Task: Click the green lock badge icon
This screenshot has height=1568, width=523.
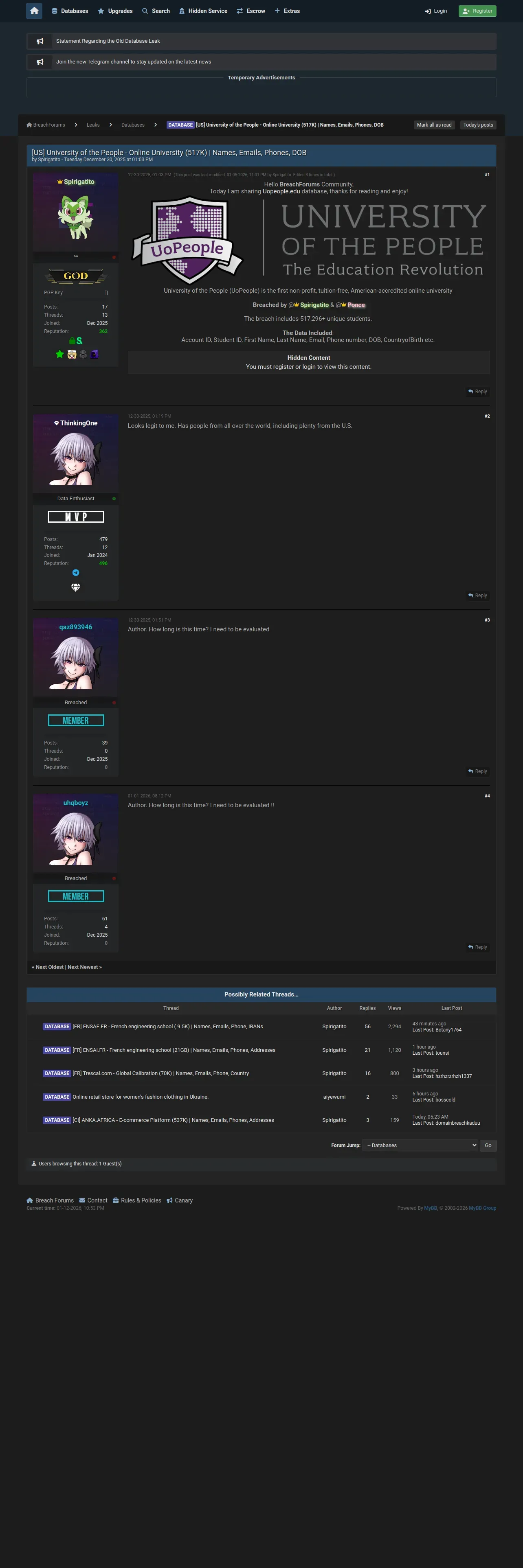Action: point(72,341)
